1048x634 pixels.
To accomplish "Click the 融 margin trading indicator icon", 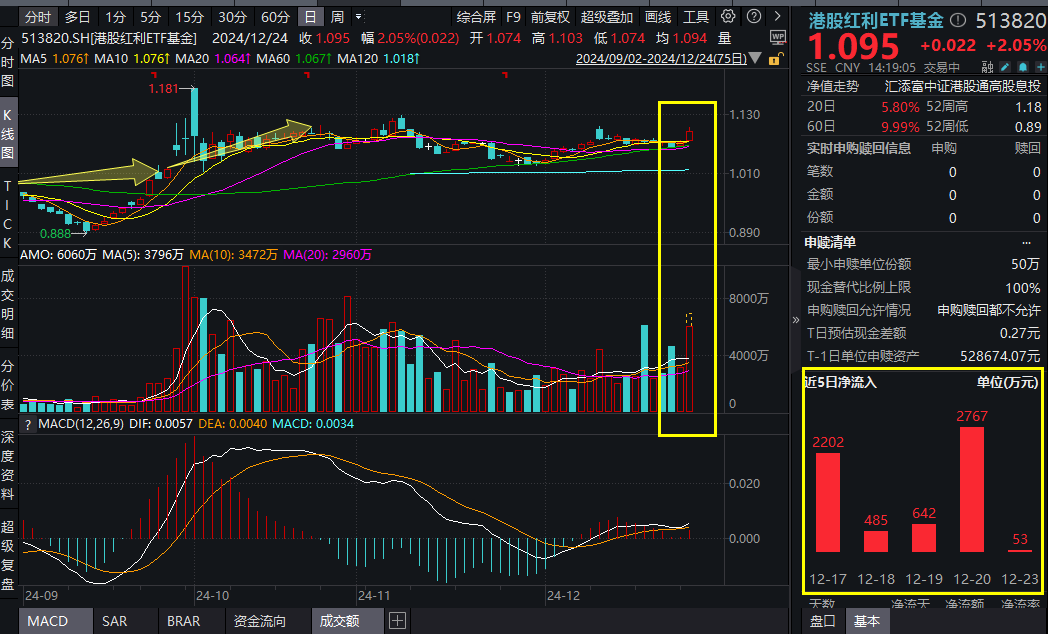I will pyautogui.click(x=988, y=66).
